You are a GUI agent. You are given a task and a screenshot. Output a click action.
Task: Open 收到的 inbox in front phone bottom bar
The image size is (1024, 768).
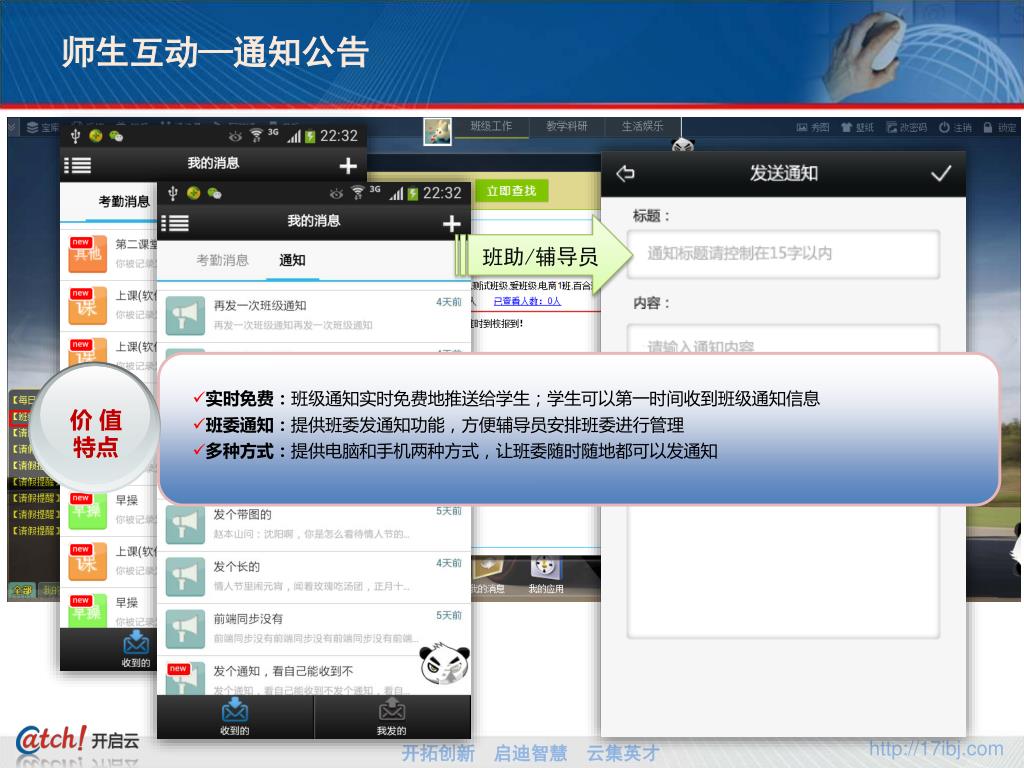point(235,717)
